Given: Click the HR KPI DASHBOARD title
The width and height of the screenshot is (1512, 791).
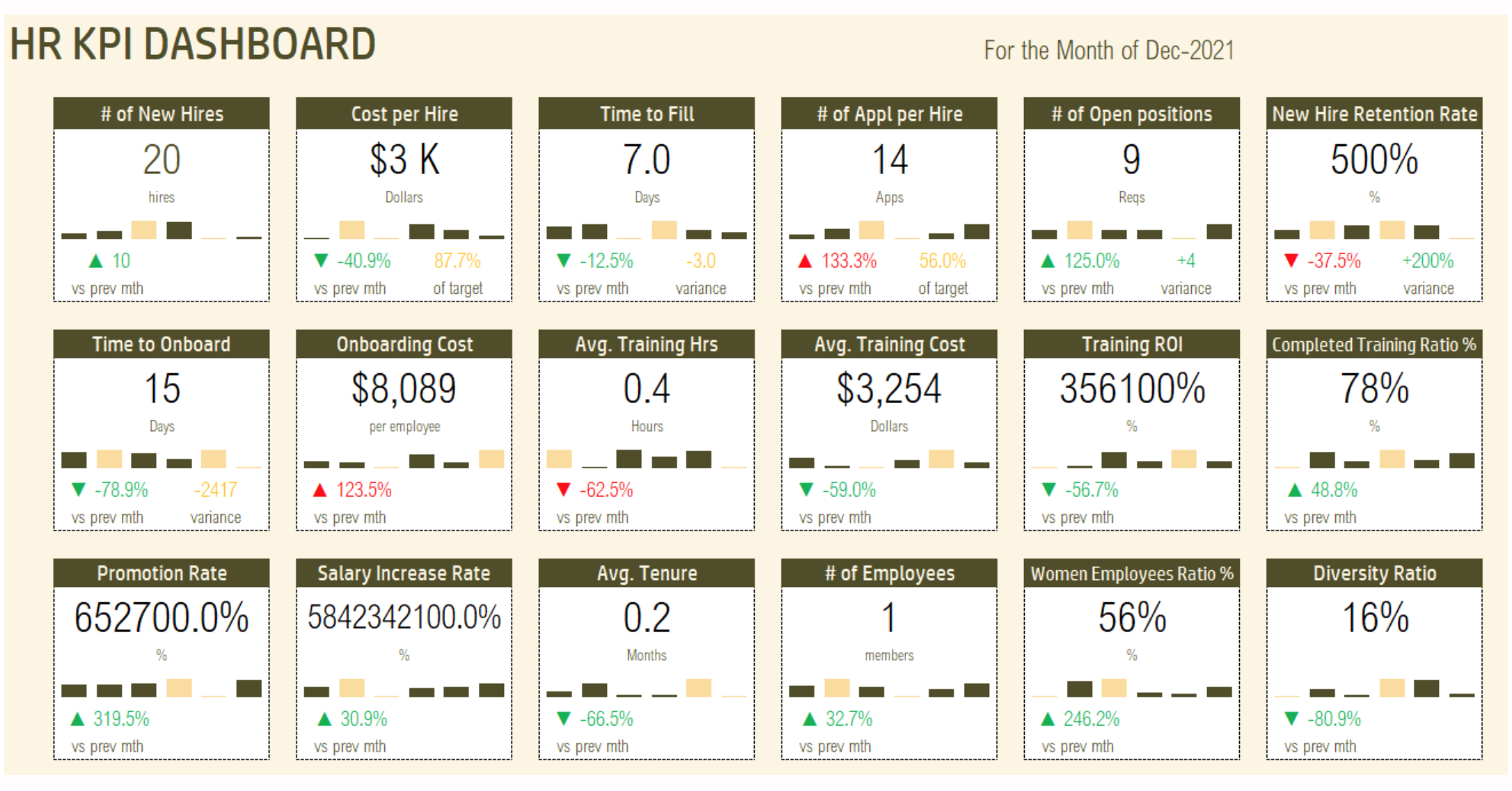Looking at the screenshot, I should (x=192, y=45).
